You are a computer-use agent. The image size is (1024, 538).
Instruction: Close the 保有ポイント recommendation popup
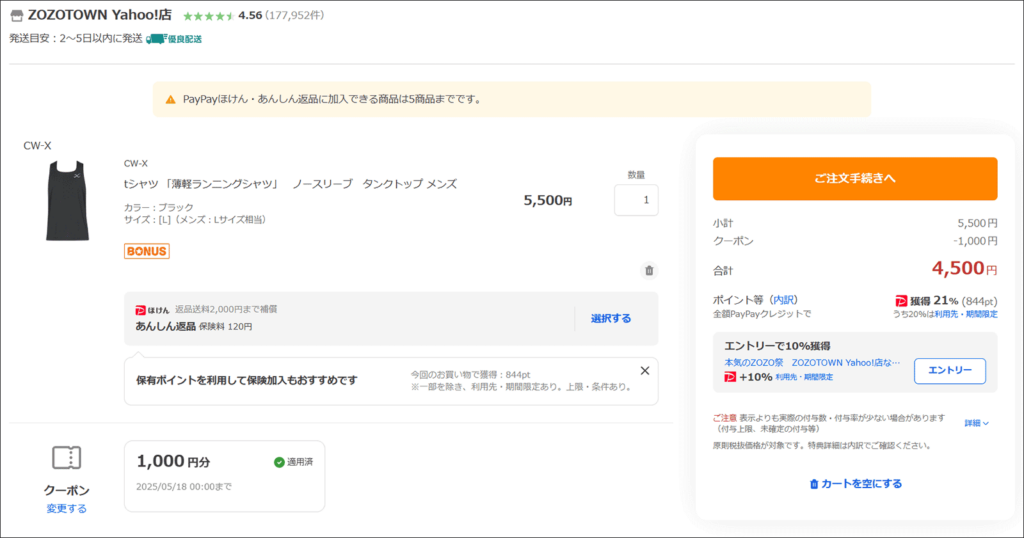(x=645, y=371)
